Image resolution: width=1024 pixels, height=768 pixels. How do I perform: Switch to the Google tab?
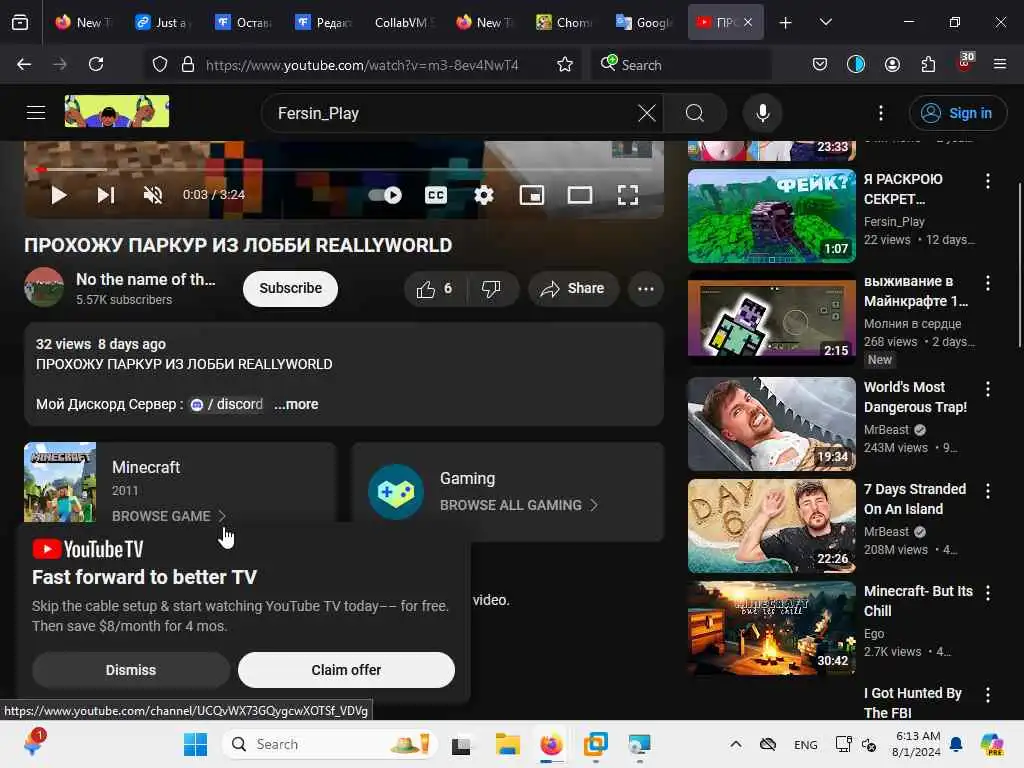coord(645,23)
